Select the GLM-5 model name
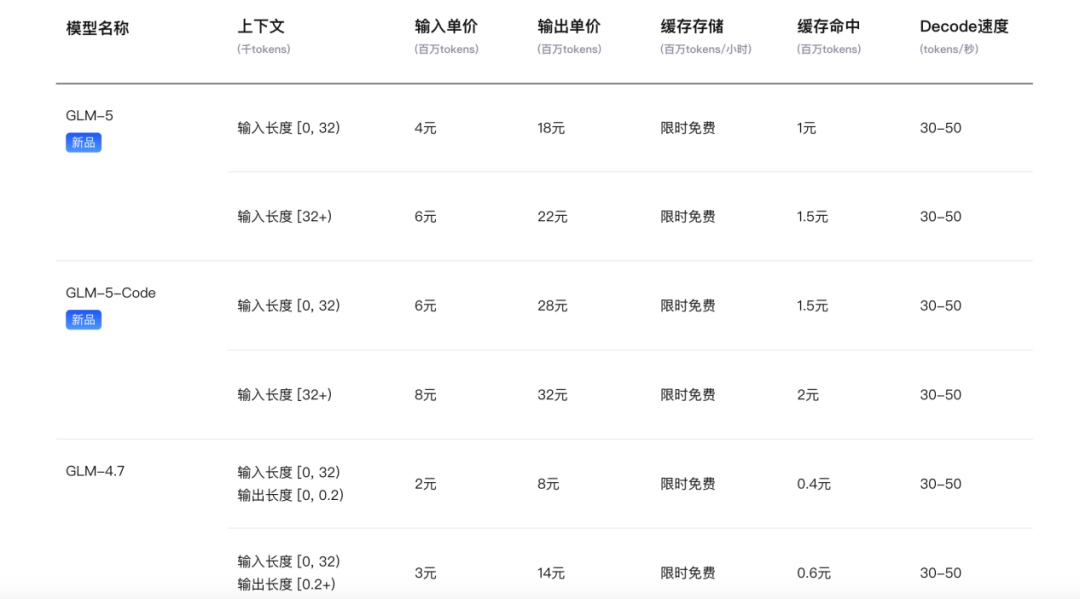The width and height of the screenshot is (1080, 599). click(90, 116)
